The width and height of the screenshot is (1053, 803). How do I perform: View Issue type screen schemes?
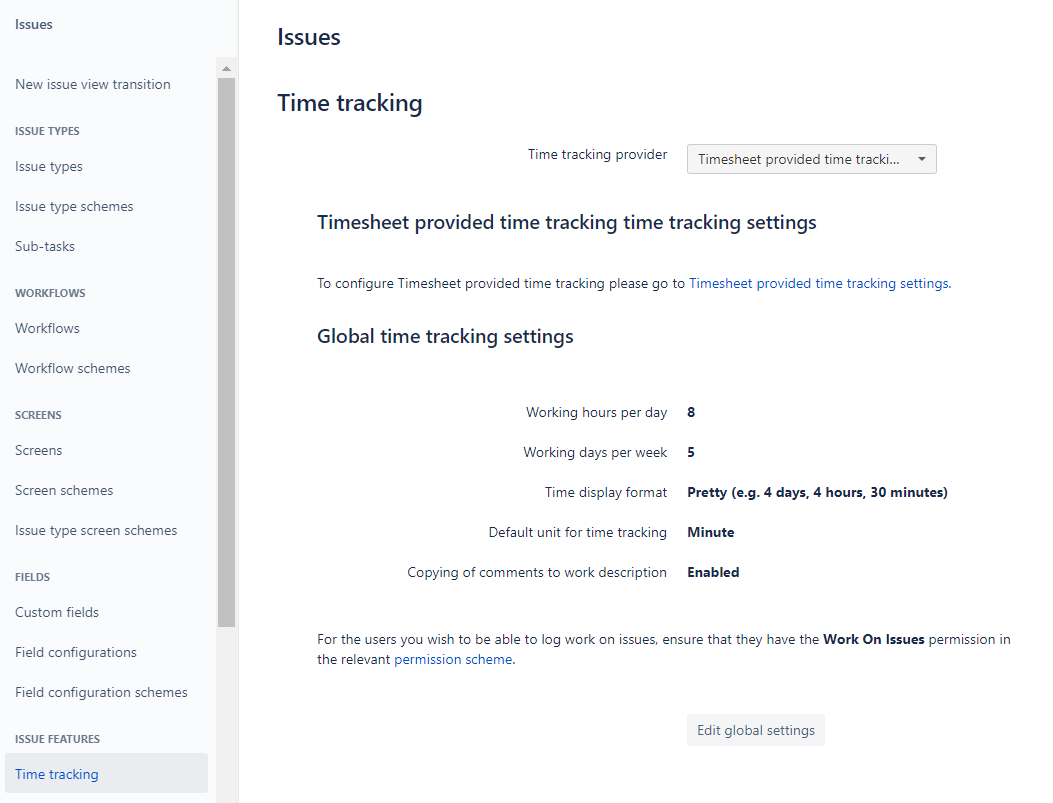point(95,530)
